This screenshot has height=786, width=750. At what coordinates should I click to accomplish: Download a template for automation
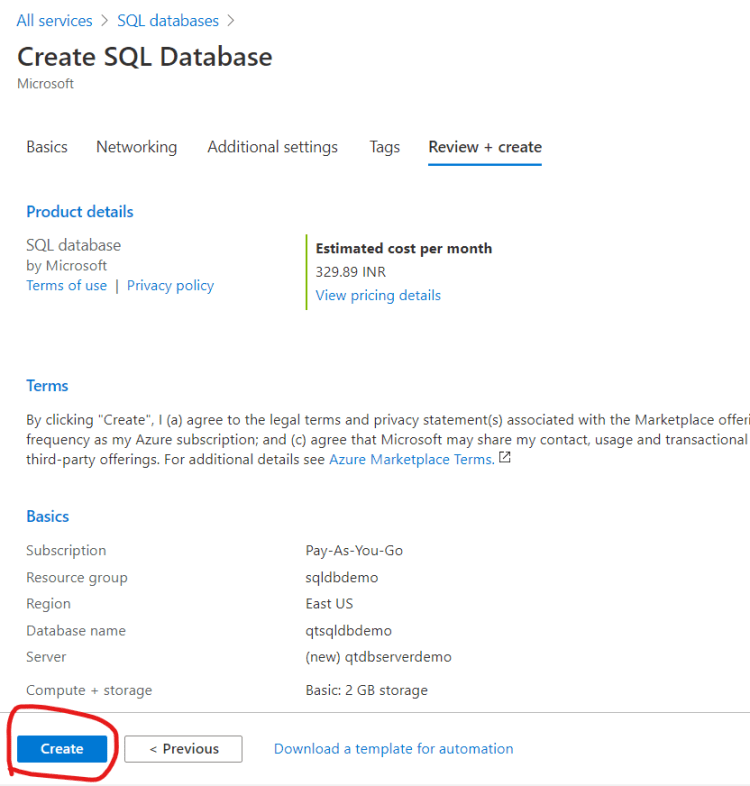[394, 748]
